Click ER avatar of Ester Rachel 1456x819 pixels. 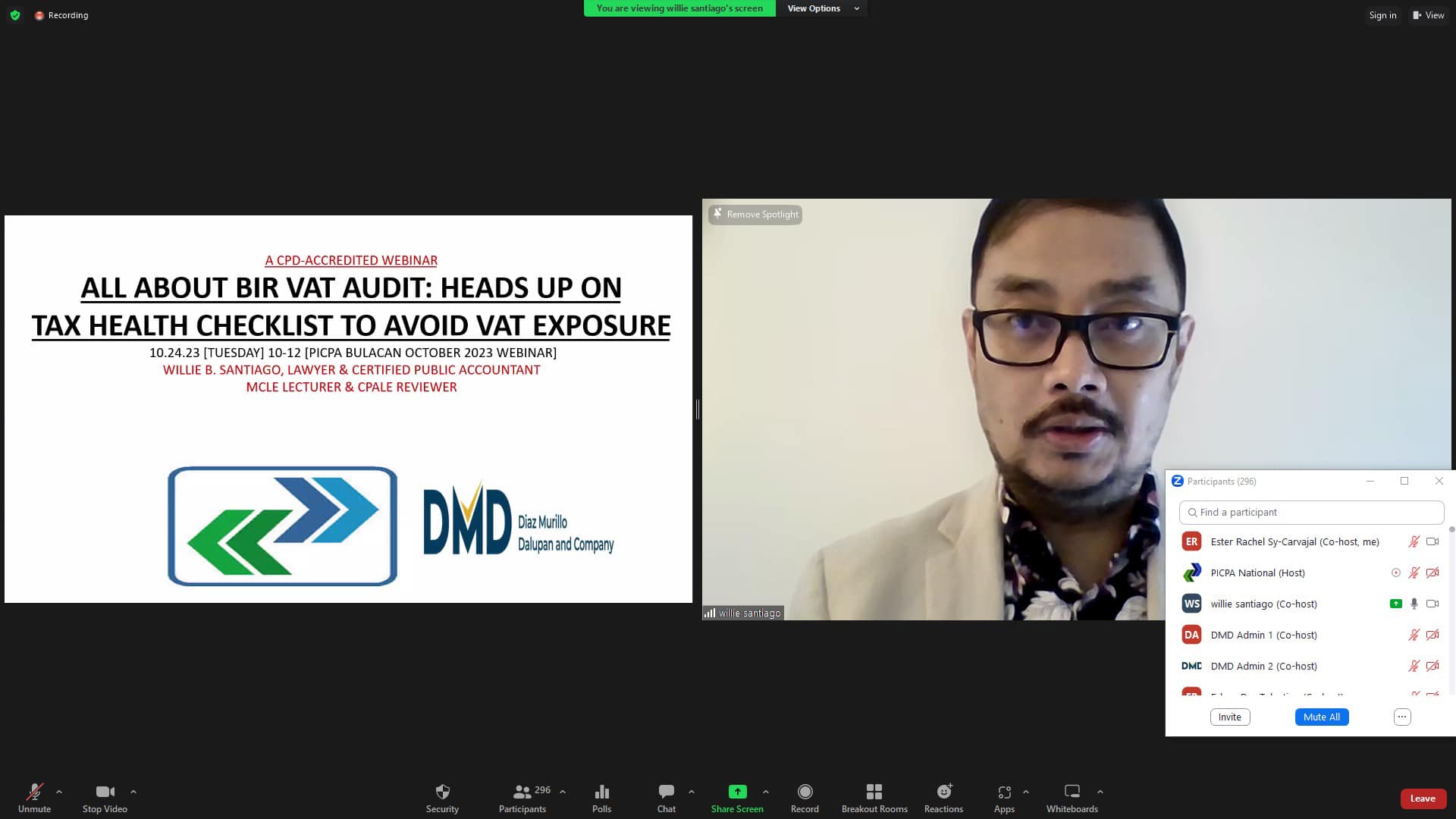(x=1191, y=542)
